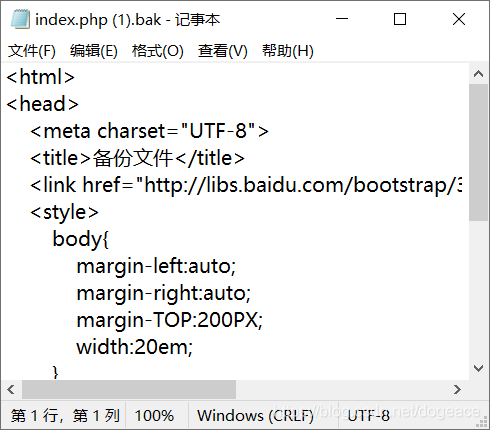Place cursor on the meta charset line
Screen dimensions: 490x430
tap(149, 131)
